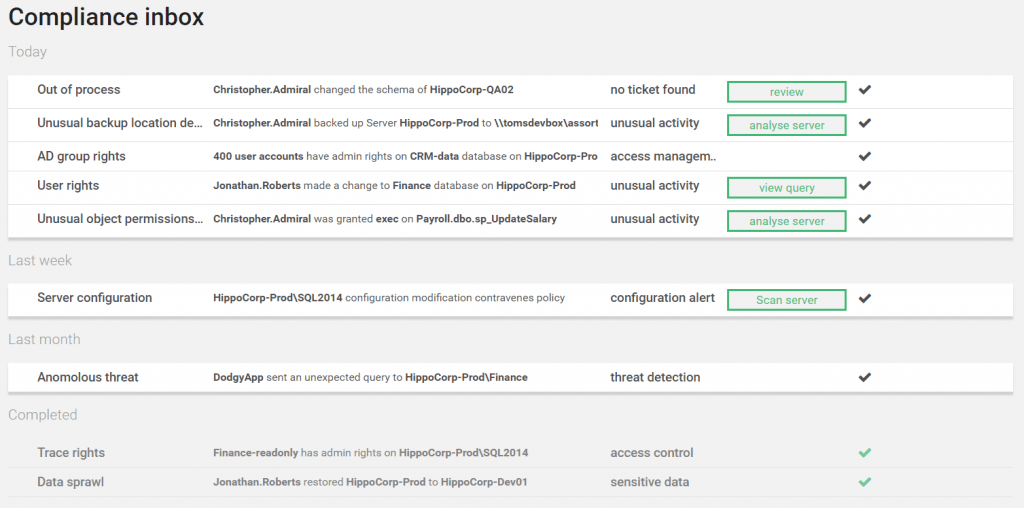Click Scan server button
Image resolution: width=1024 pixels, height=508 pixels.
coord(786,300)
